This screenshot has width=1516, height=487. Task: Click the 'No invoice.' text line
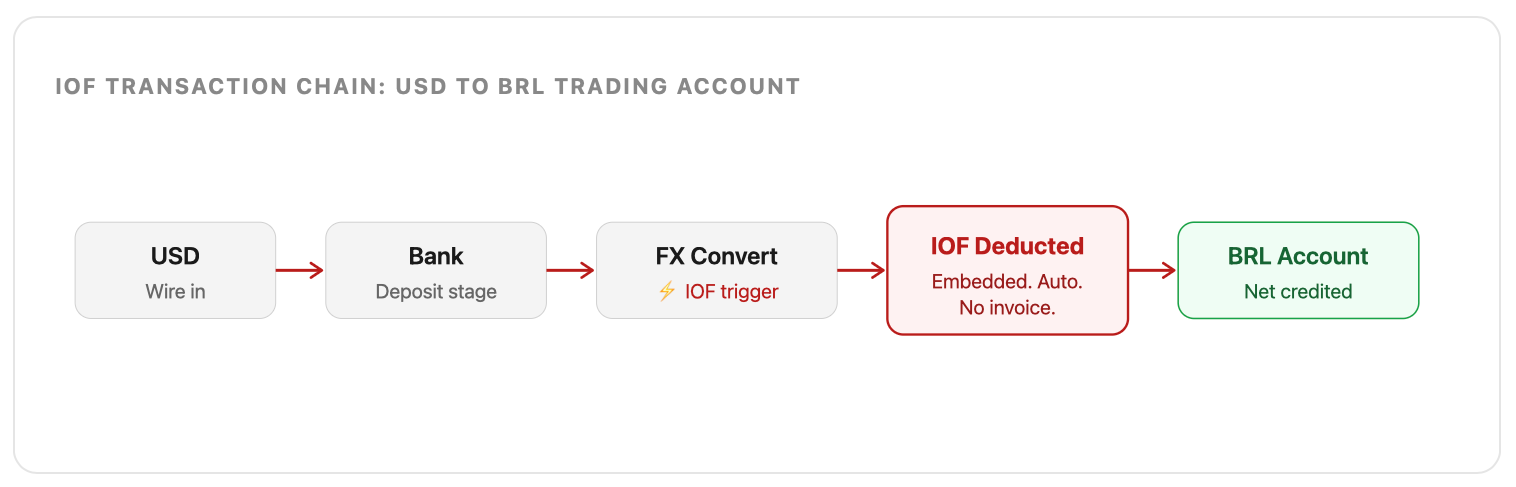pyautogui.click(x=1008, y=308)
